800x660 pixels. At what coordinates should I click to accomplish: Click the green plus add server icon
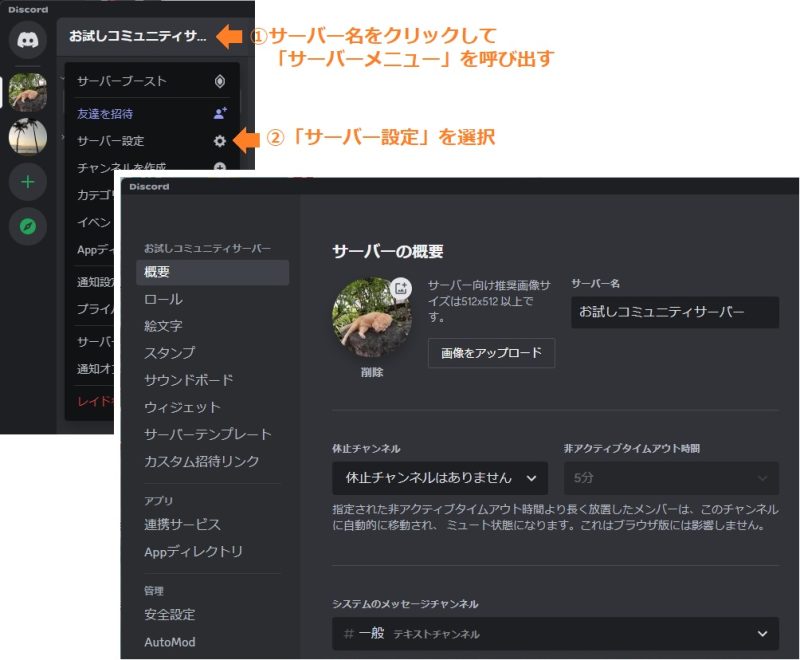point(28,182)
